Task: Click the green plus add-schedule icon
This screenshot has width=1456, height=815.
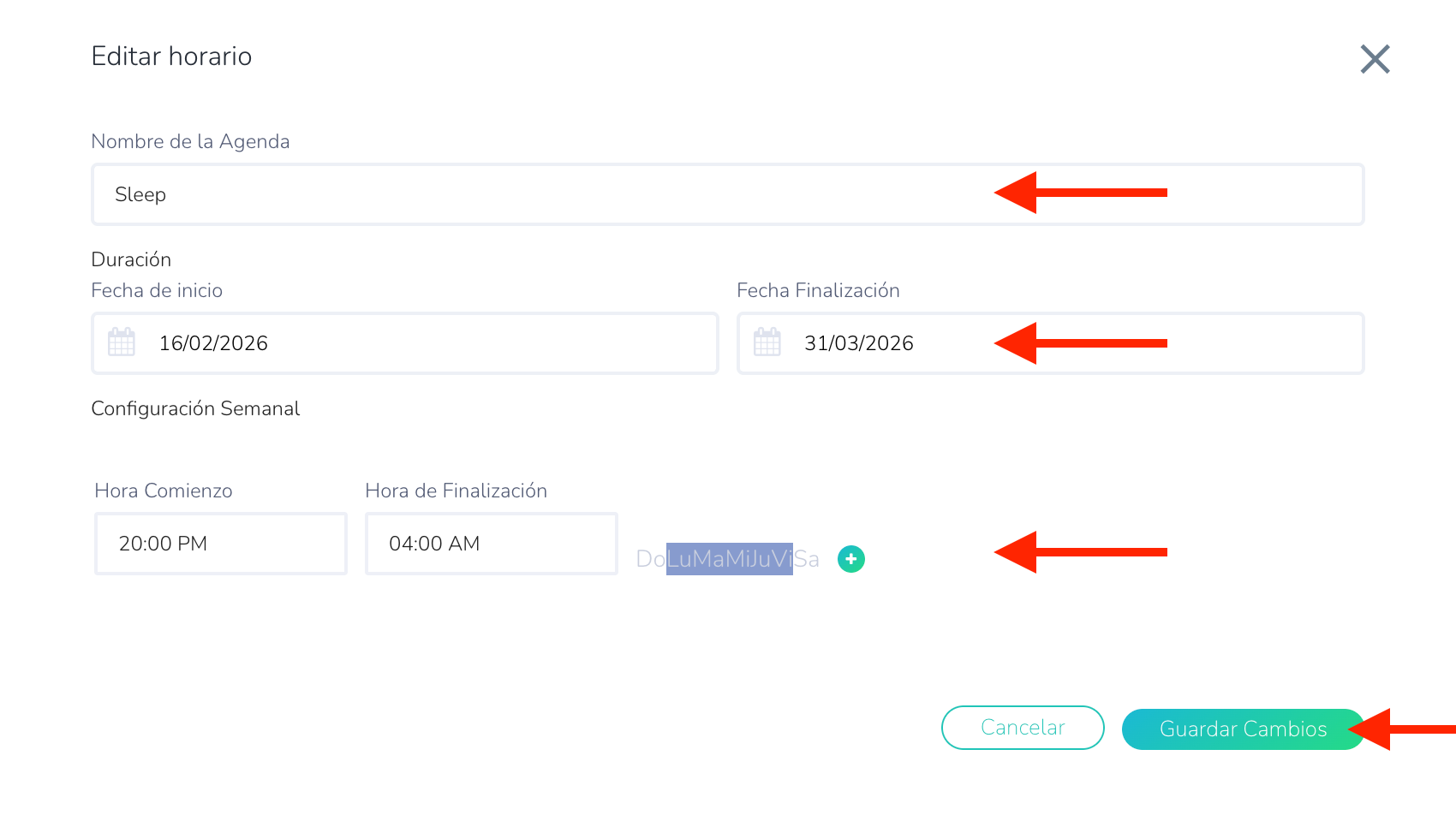Action: tap(850, 559)
